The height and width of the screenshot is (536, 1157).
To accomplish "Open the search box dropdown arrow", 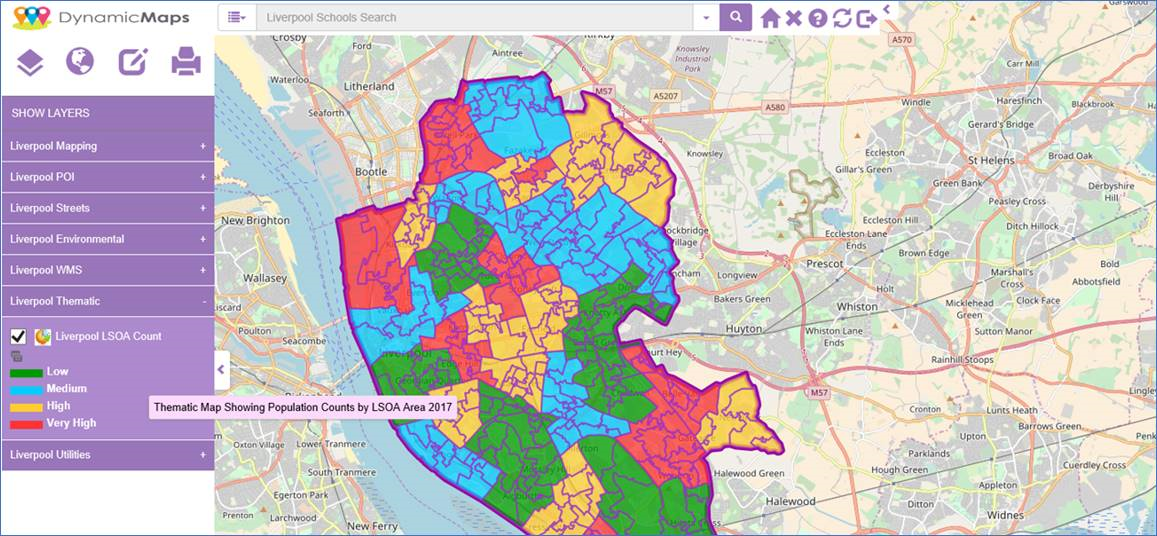I will [x=706, y=18].
